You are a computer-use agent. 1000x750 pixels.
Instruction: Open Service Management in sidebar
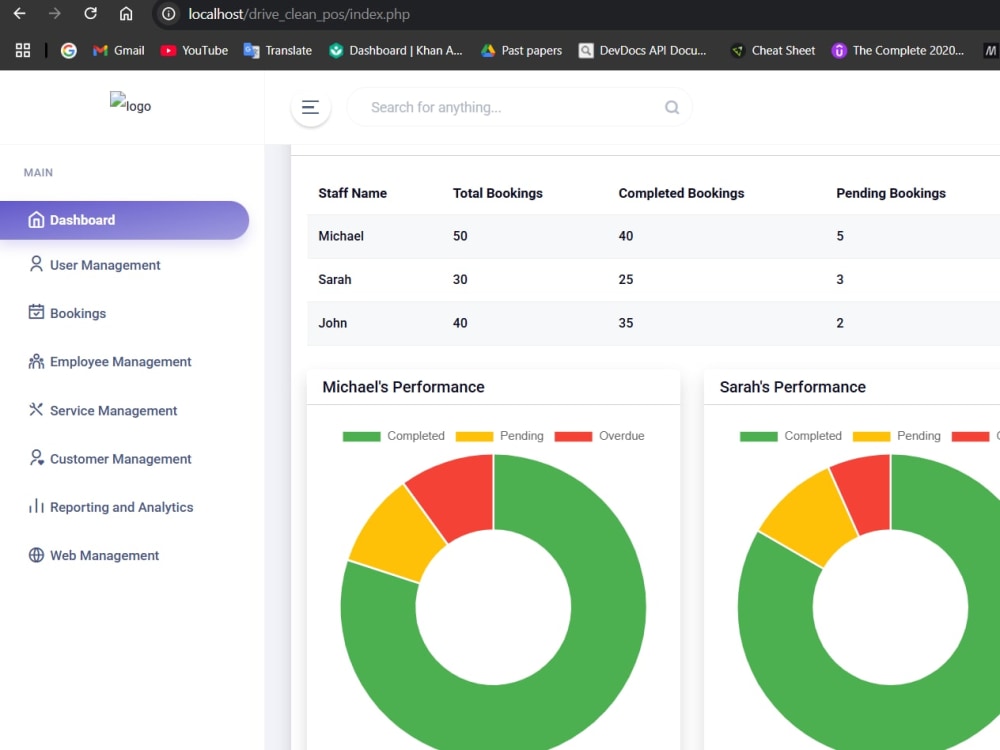pos(103,410)
